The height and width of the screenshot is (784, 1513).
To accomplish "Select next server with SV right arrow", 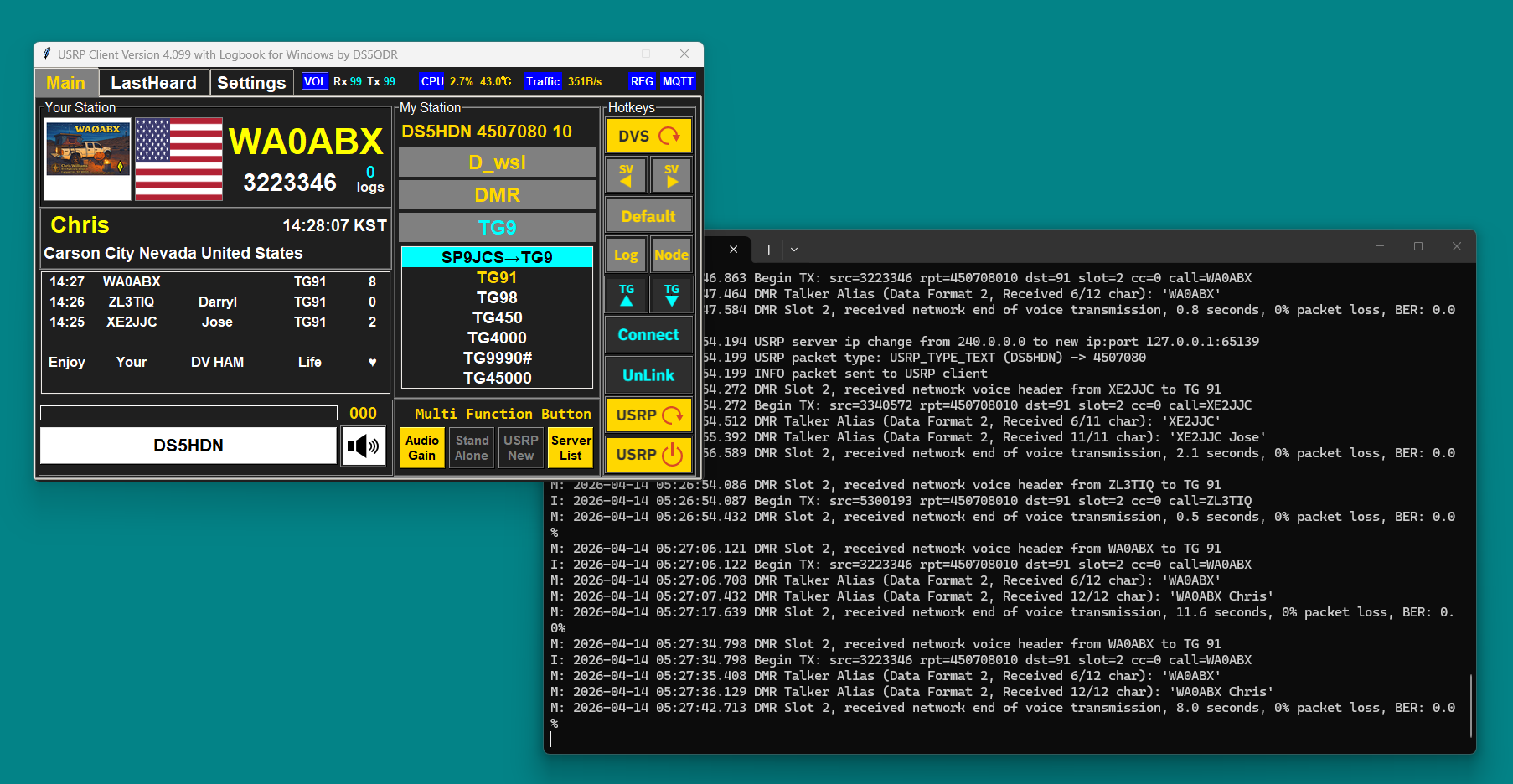I will [x=671, y=176].
